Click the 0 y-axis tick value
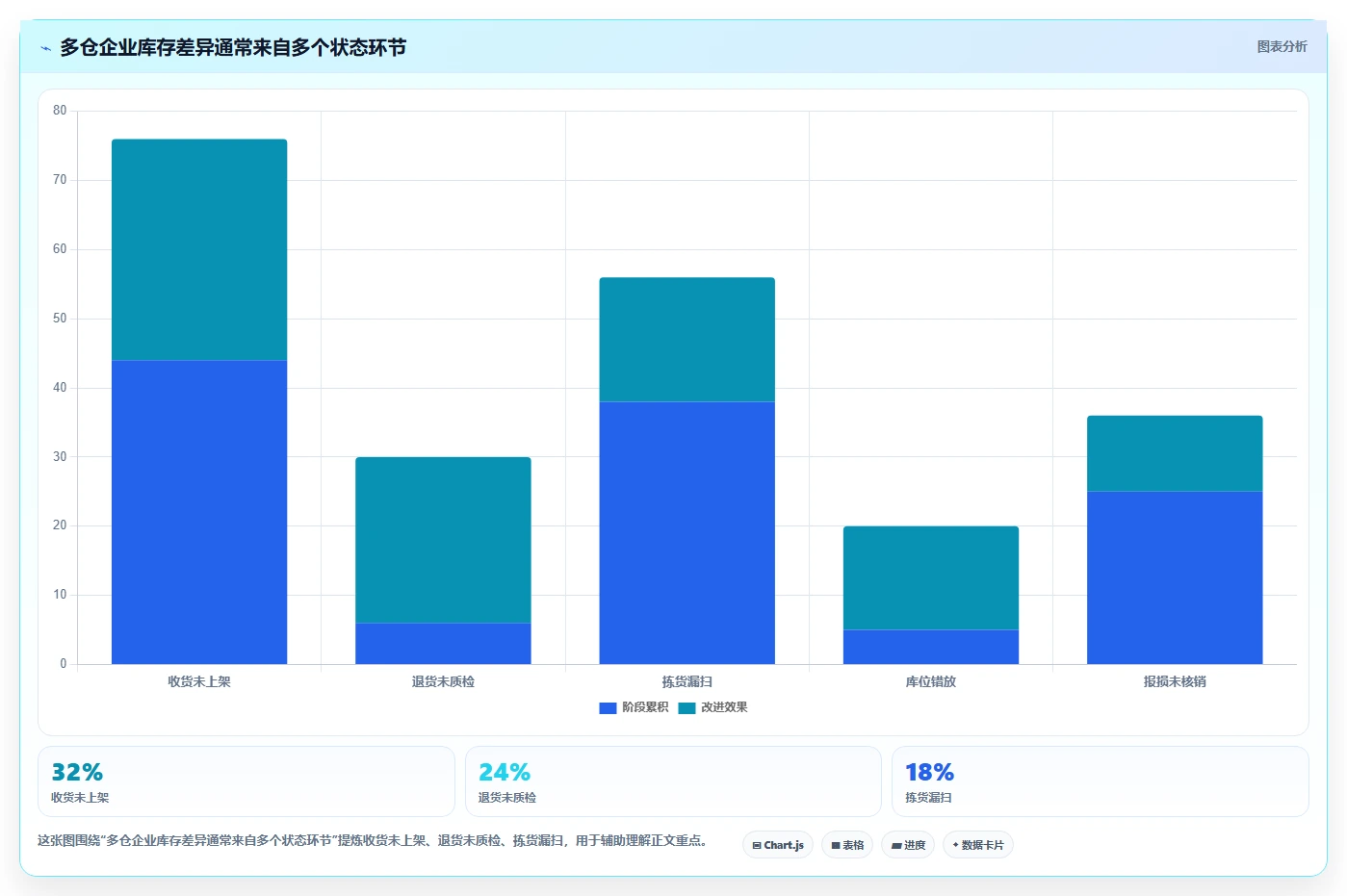 pyautogui.click(x=64, y=664)
